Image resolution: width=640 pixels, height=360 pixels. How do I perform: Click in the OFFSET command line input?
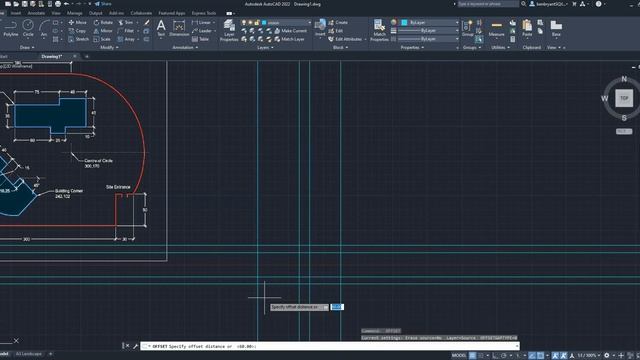[330, 346]
